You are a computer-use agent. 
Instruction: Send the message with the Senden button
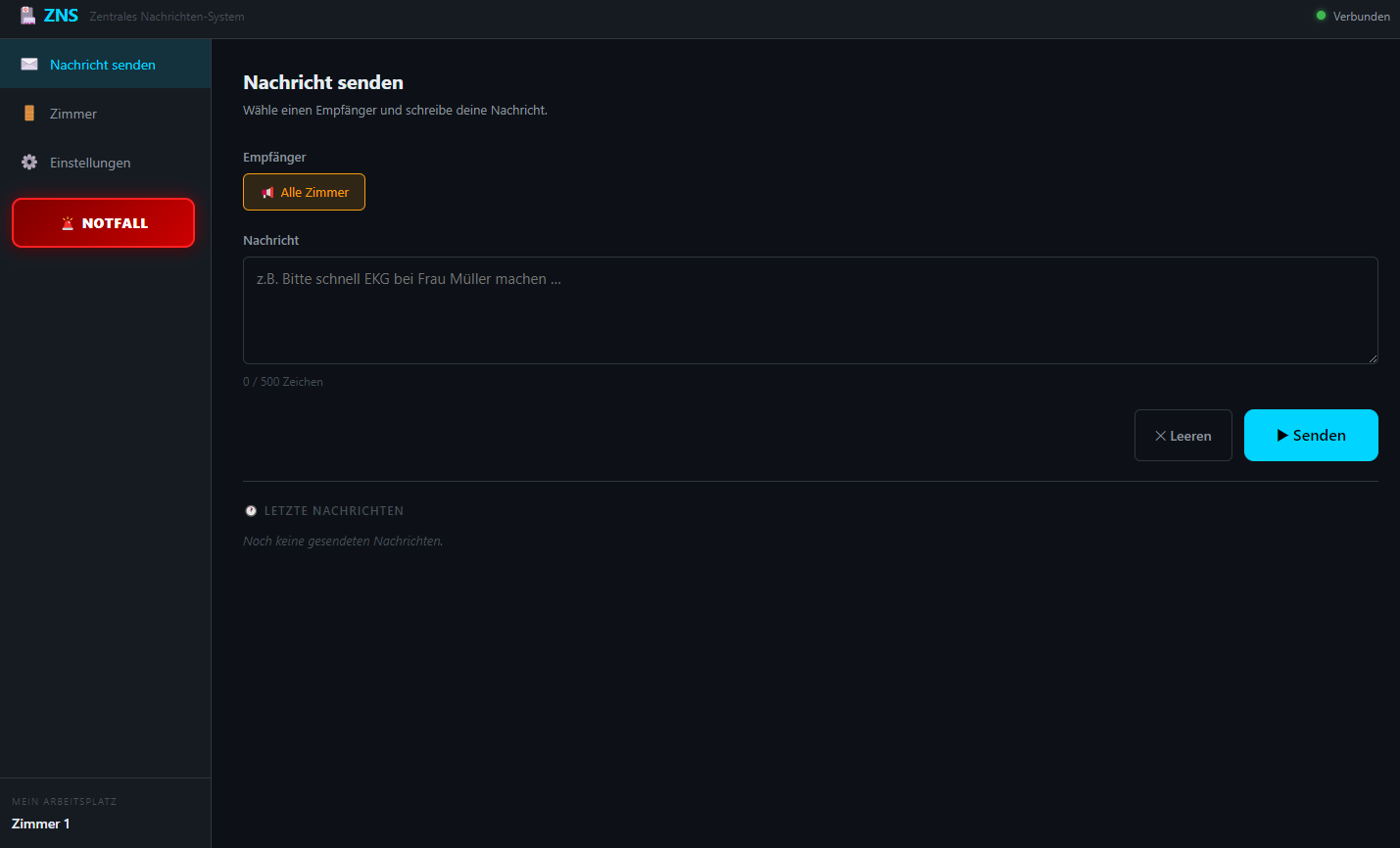(1311, 435)
